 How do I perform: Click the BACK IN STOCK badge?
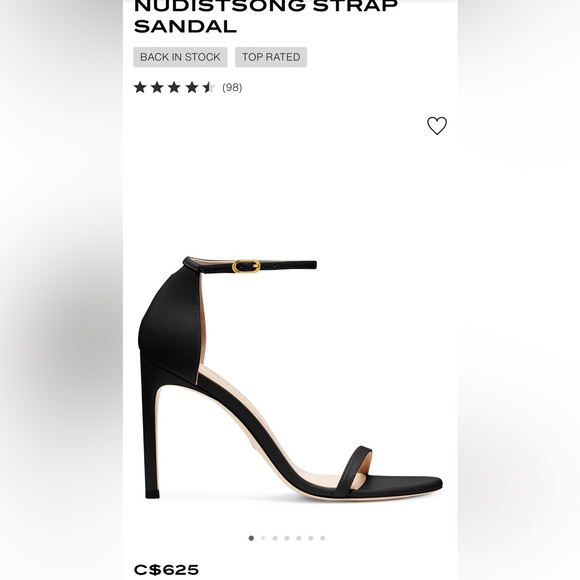(x=180, y=57)
